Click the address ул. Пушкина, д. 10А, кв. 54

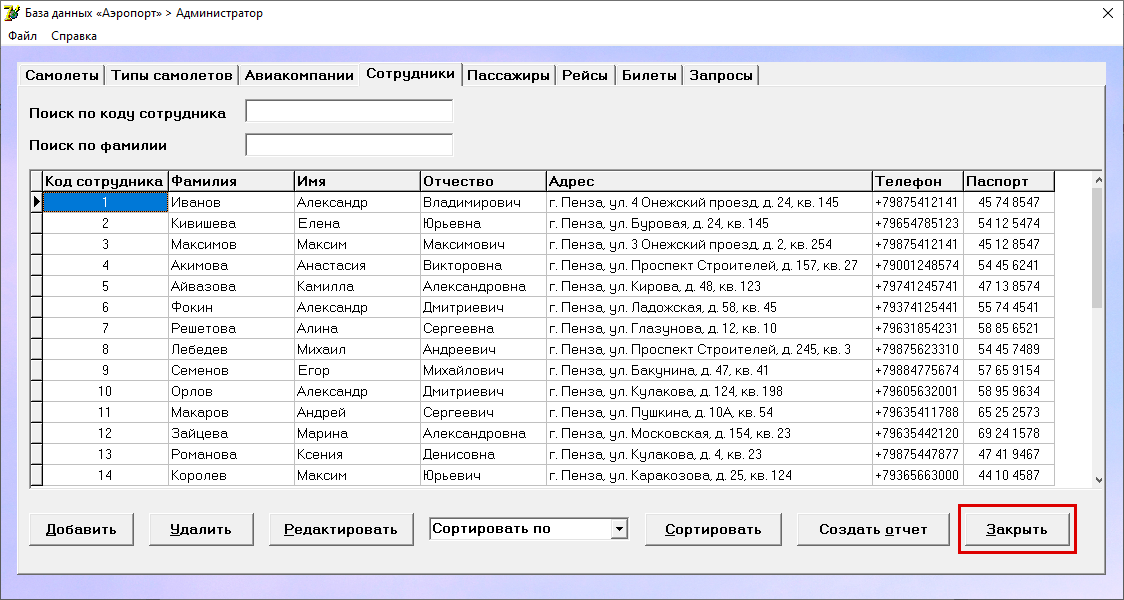click(x=710, y=413)
